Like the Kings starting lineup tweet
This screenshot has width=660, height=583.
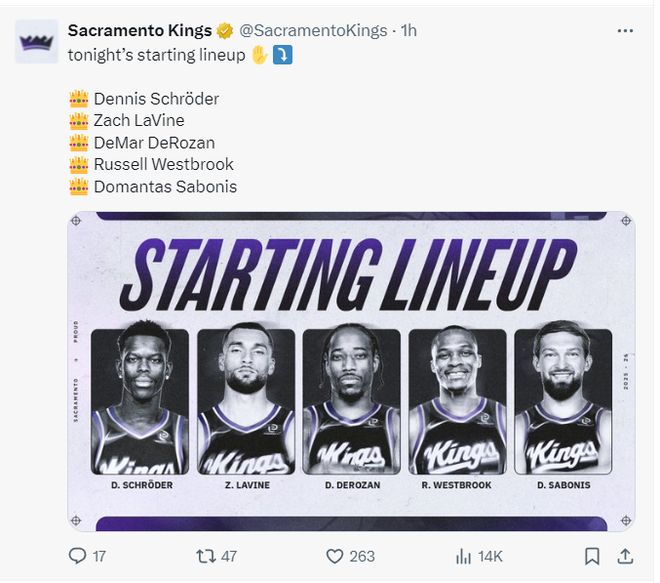(335, 556)
